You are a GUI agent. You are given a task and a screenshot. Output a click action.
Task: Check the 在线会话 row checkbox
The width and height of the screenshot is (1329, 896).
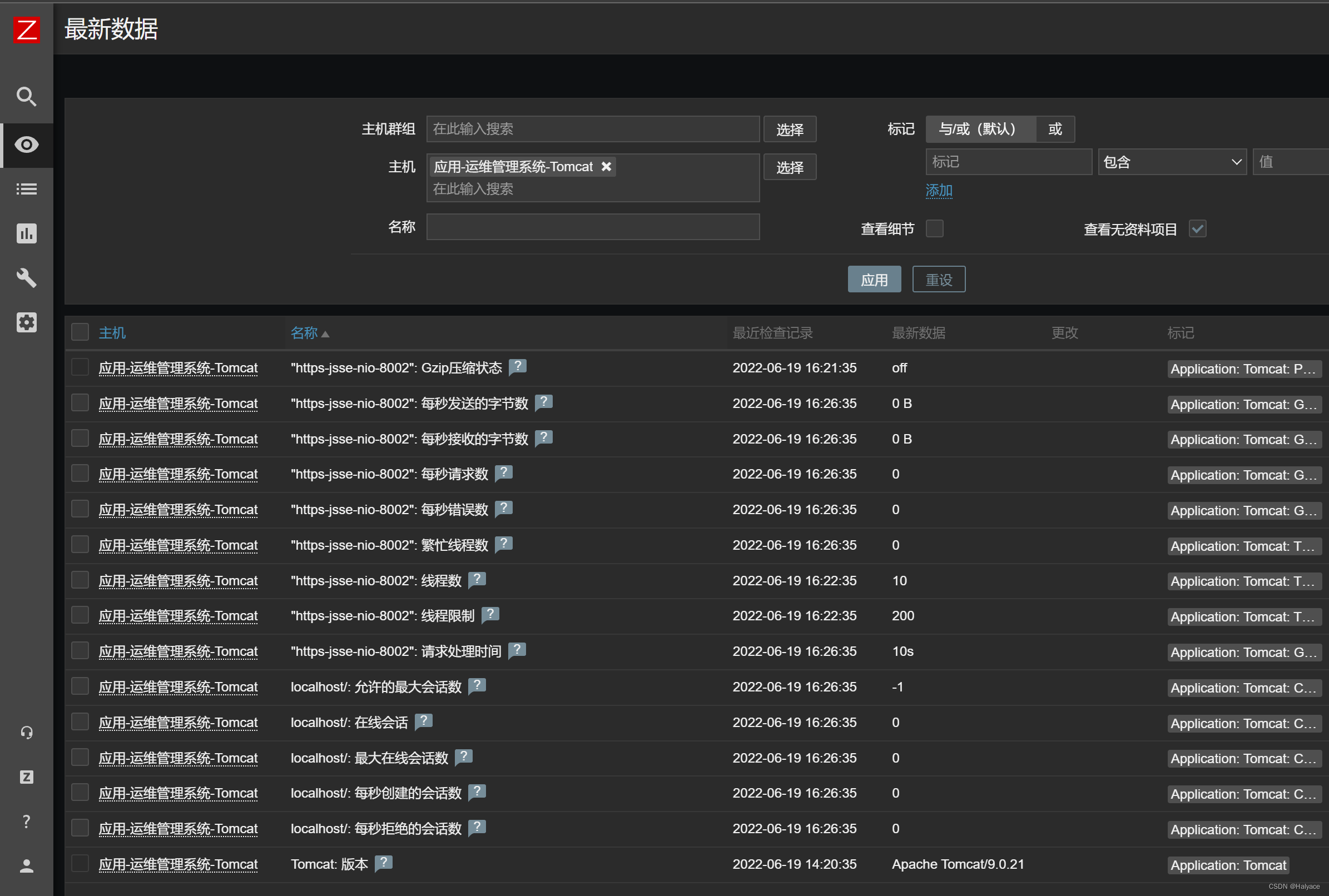click(x=80, y=721)
